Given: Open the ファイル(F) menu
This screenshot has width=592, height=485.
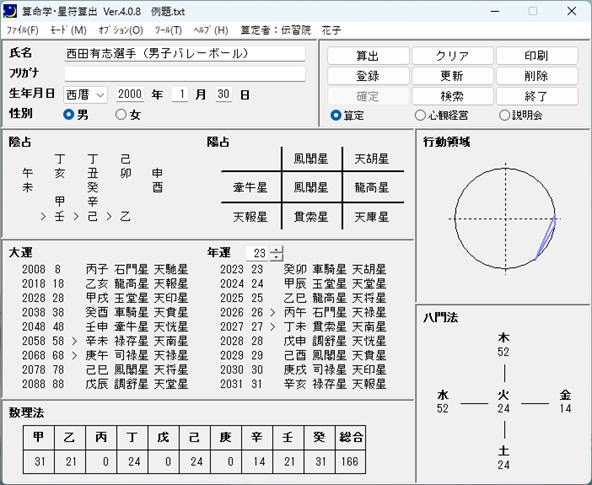Looking at the screenshot, I should click(x=23, y=30).
